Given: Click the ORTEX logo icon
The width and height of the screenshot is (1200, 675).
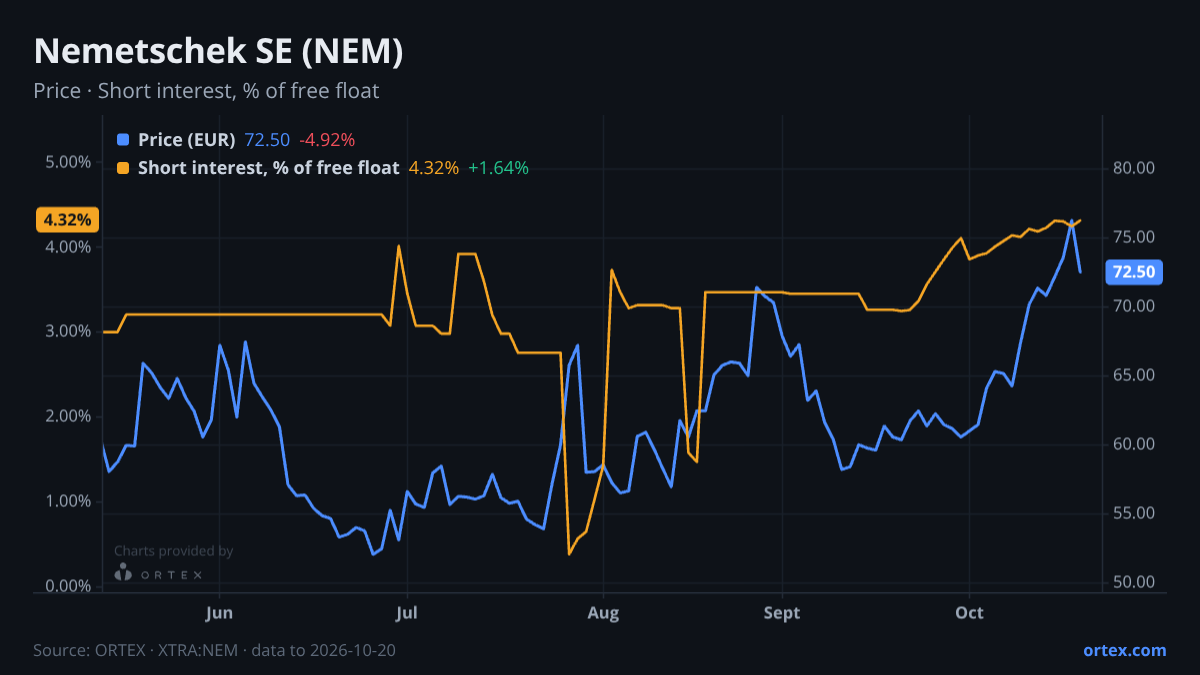Looking at the screenshot, I should pyautogui.click(x=123, y=573).
